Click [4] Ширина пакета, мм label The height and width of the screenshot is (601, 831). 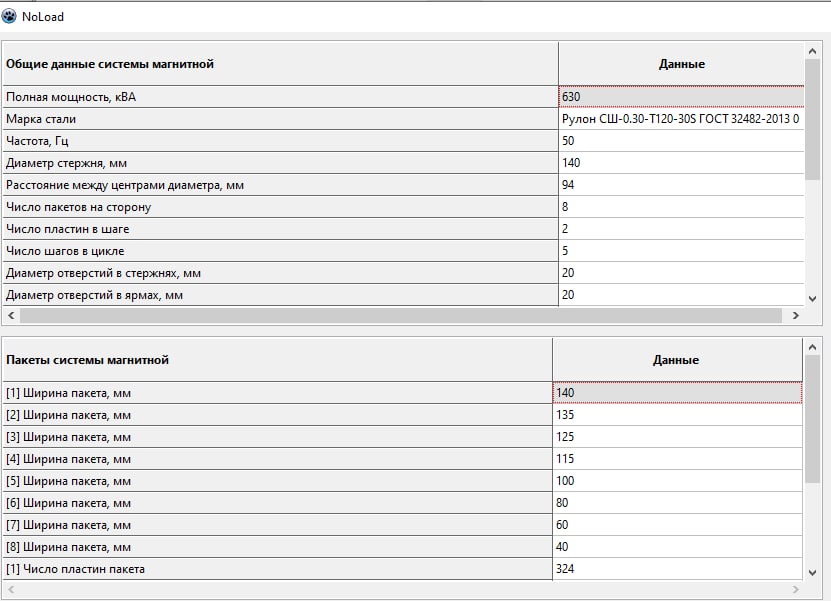tap(68, 459)
